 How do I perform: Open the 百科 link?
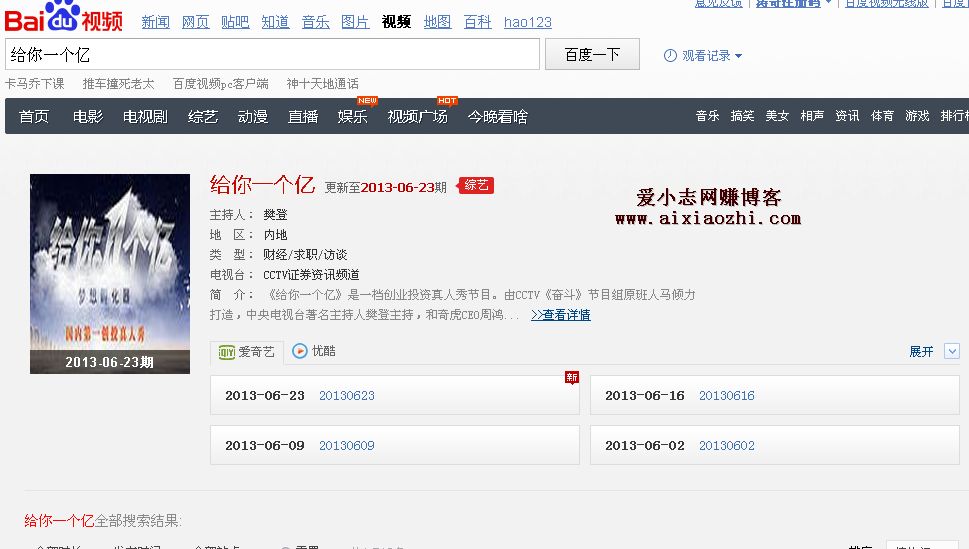pos(478,22)
